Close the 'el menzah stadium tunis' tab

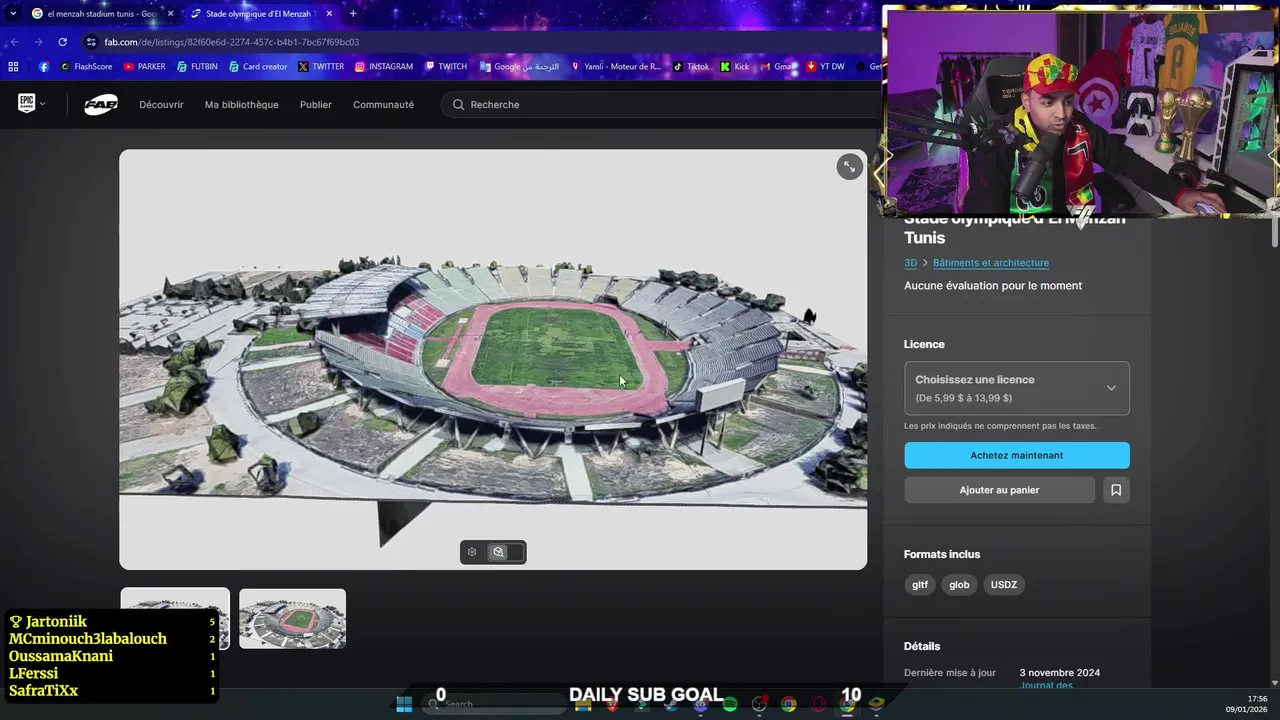[170, 13]
